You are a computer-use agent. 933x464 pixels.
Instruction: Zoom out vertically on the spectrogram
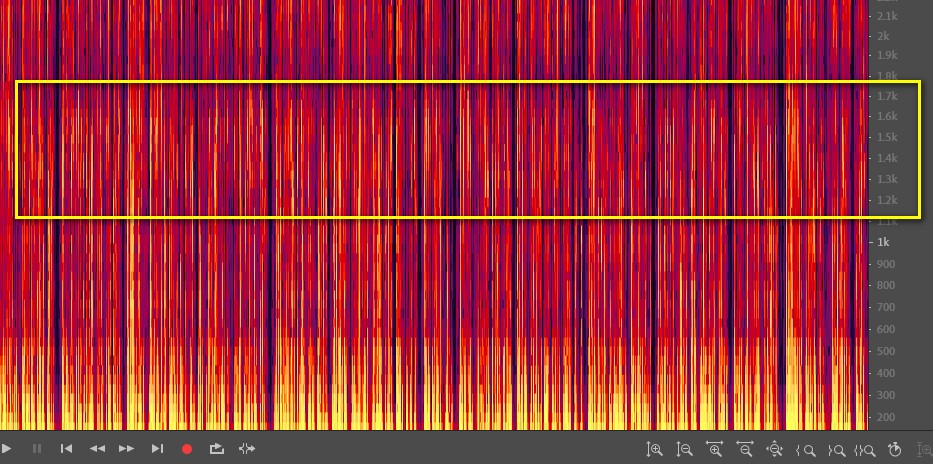pos(684,450)
